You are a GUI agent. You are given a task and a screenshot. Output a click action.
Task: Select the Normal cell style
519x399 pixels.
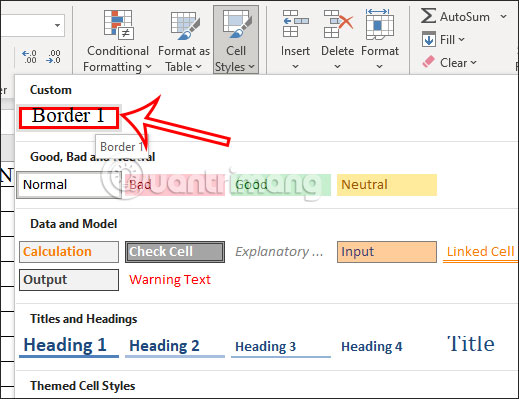click(x=69, y=185)
